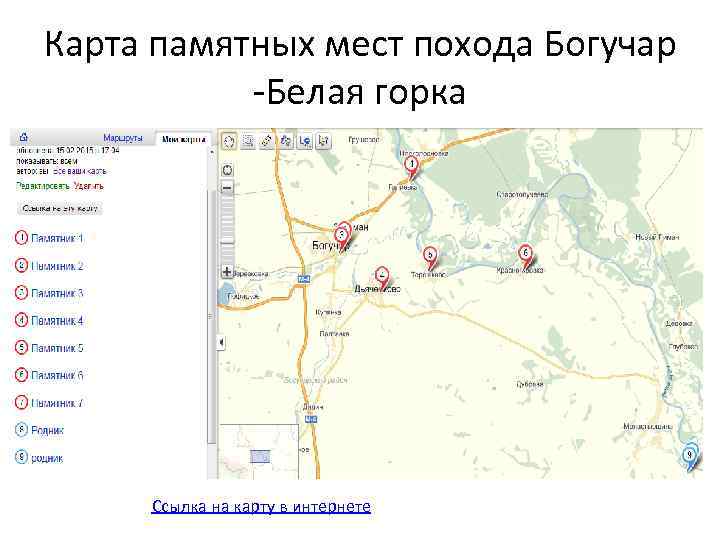Click the home icon in the sidebar header
The image size is (720, 540).
(x=24, y=137)
